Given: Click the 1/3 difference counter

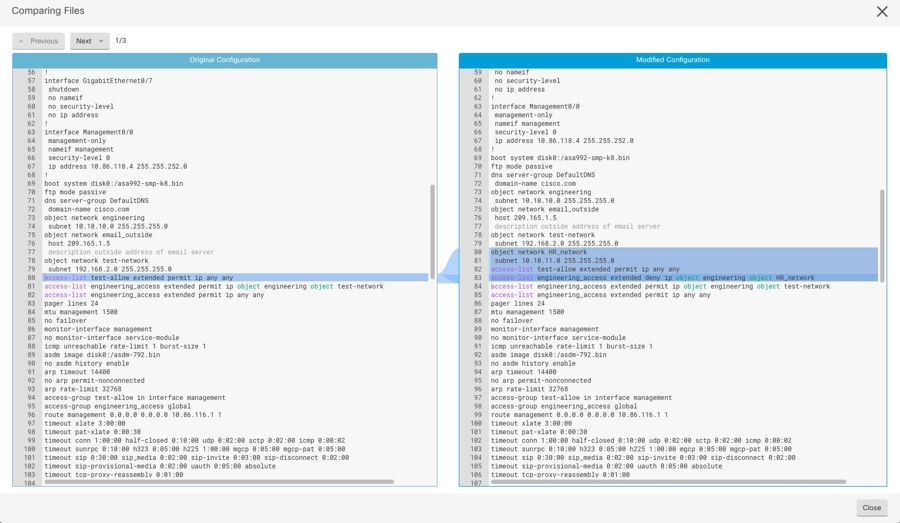Looking at the screenshot, I should [121, 41].
